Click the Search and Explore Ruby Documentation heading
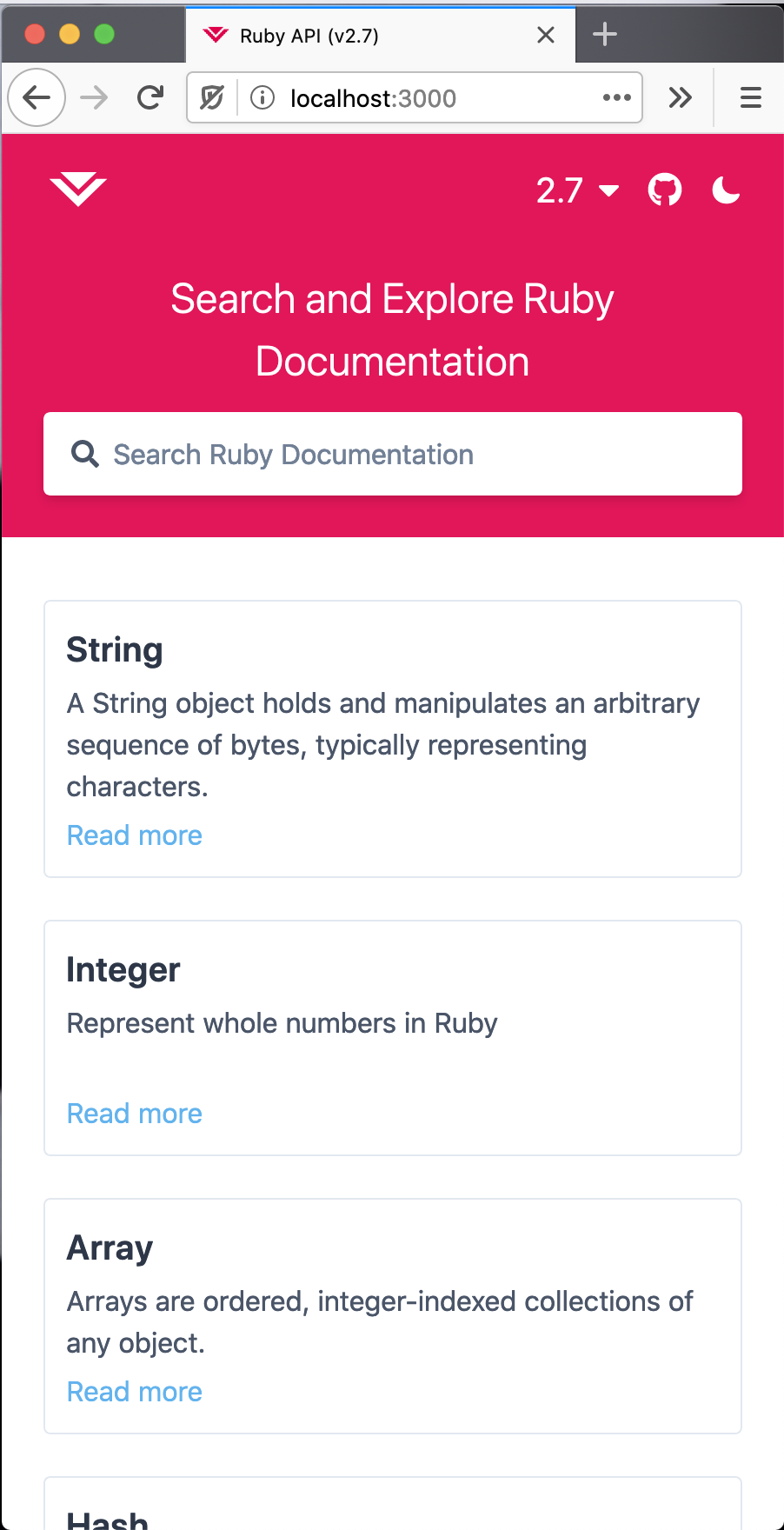The height and width of the screenshot is (1530, 784). tap(393, 330)
